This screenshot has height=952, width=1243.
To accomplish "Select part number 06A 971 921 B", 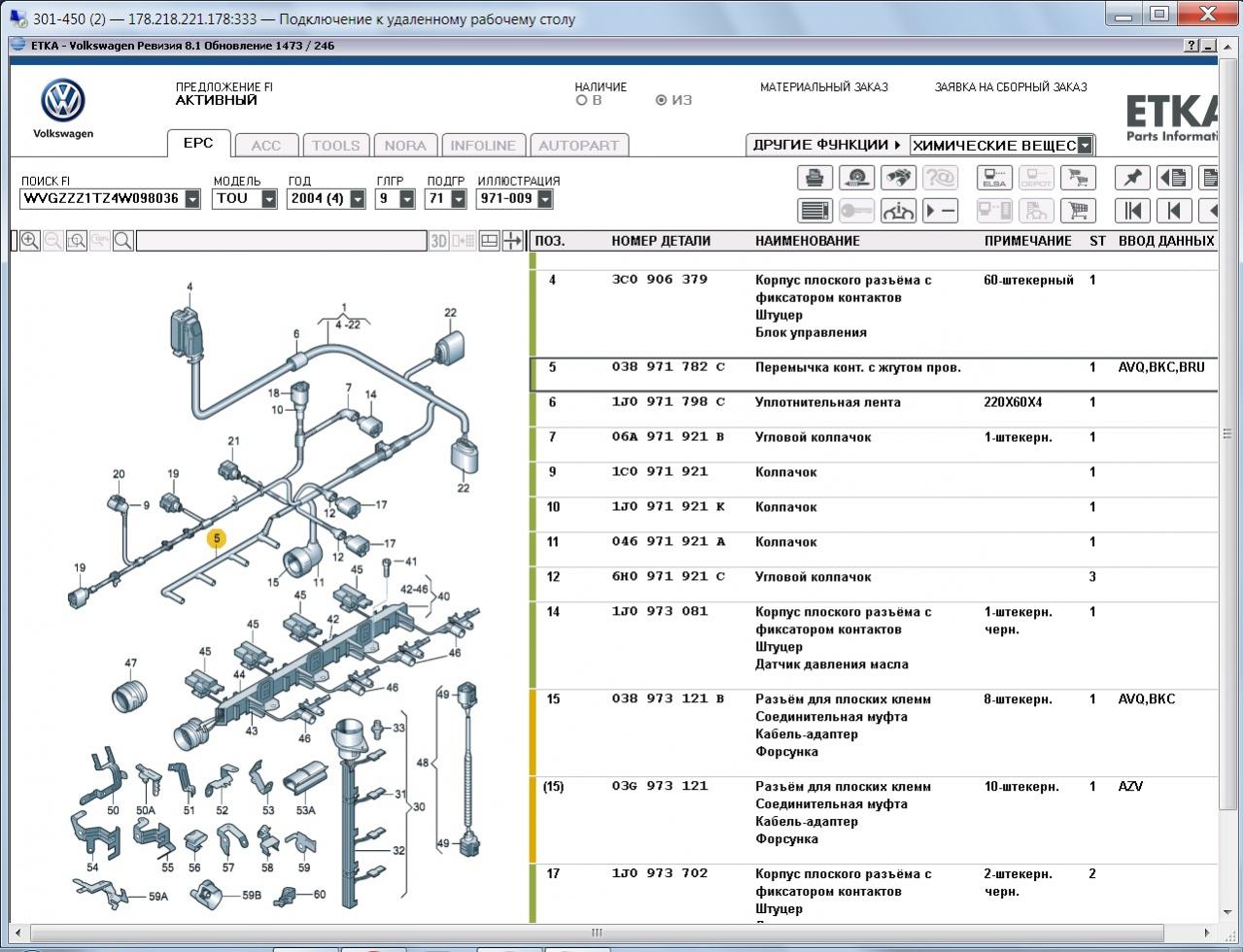I will click(x=669, y=437).
